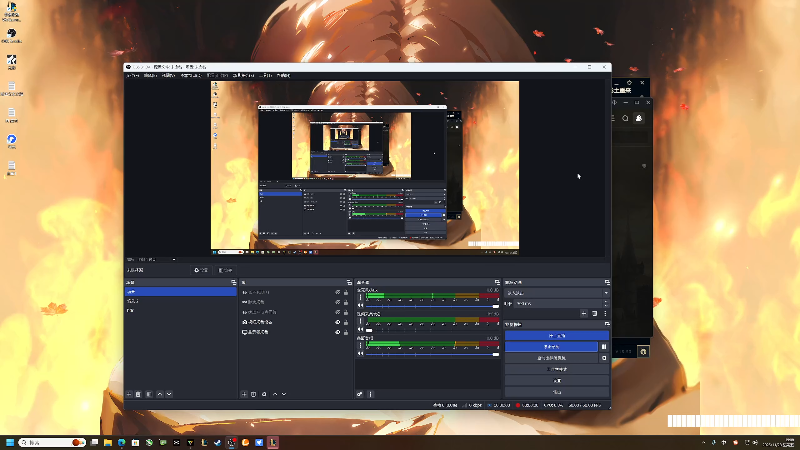Select the second scene in the Scenes list
This screenshot has height=450, width=800.
tap(181, 301)
